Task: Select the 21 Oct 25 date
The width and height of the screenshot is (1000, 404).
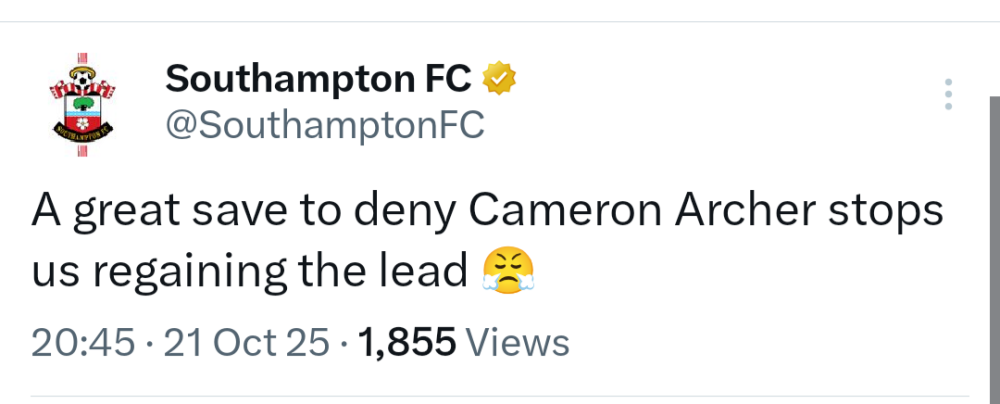Action: pyautogui.click(x=247, y=342)
